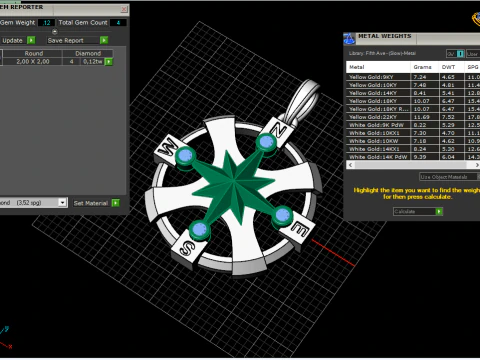Select the Yellow Gold:22KY row

(413, 117)
